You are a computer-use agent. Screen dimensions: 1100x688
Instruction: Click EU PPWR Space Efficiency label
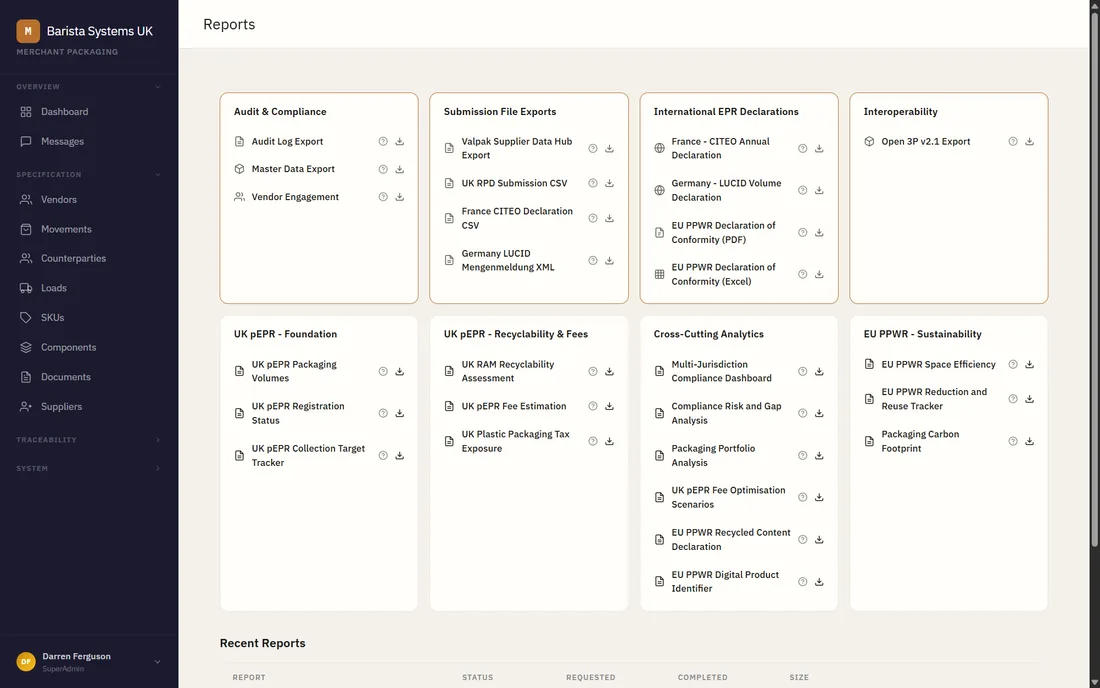click(938, 364)
